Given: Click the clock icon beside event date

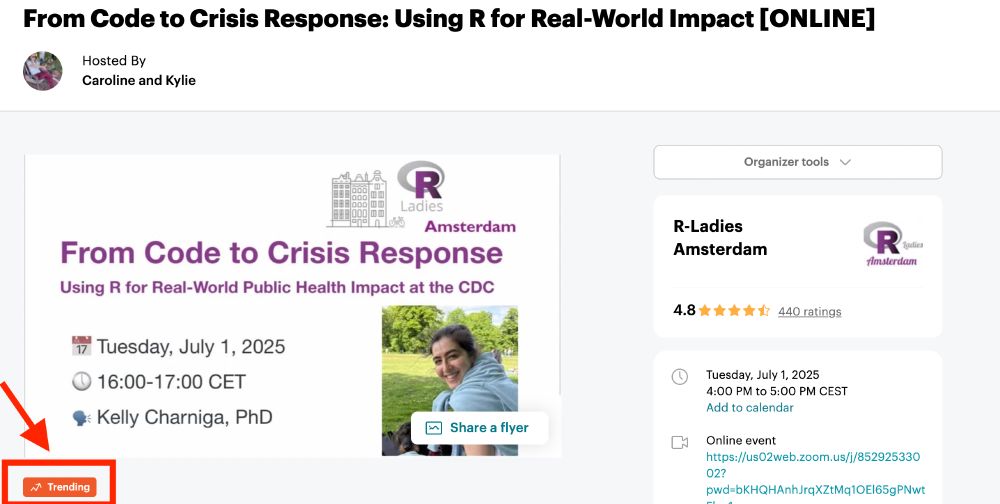Looking at the screenshot, I should (679, 376).
